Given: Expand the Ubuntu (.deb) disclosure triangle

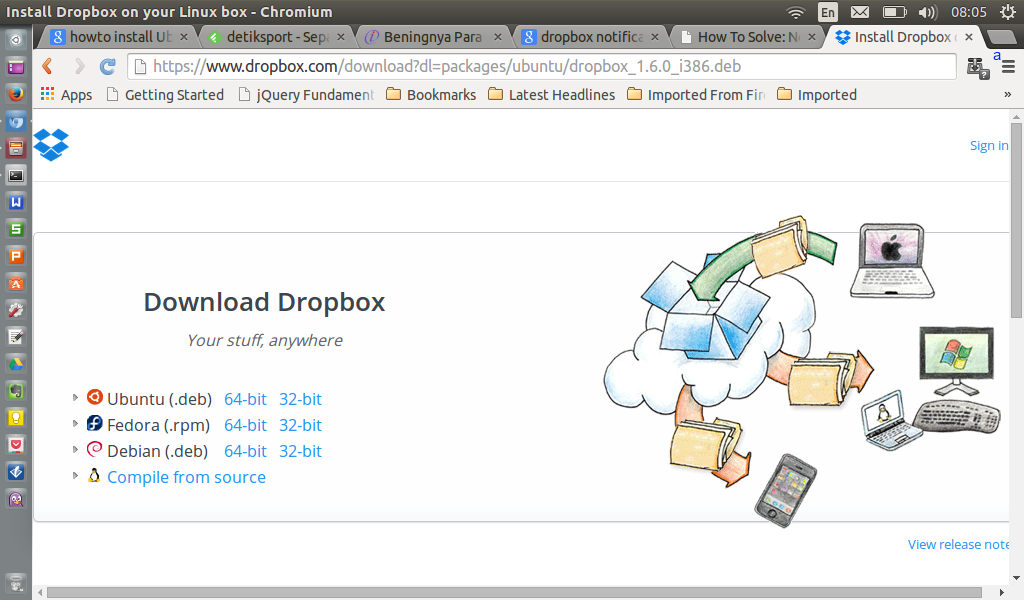Looking at the screenshot, I should coord(76,396).
